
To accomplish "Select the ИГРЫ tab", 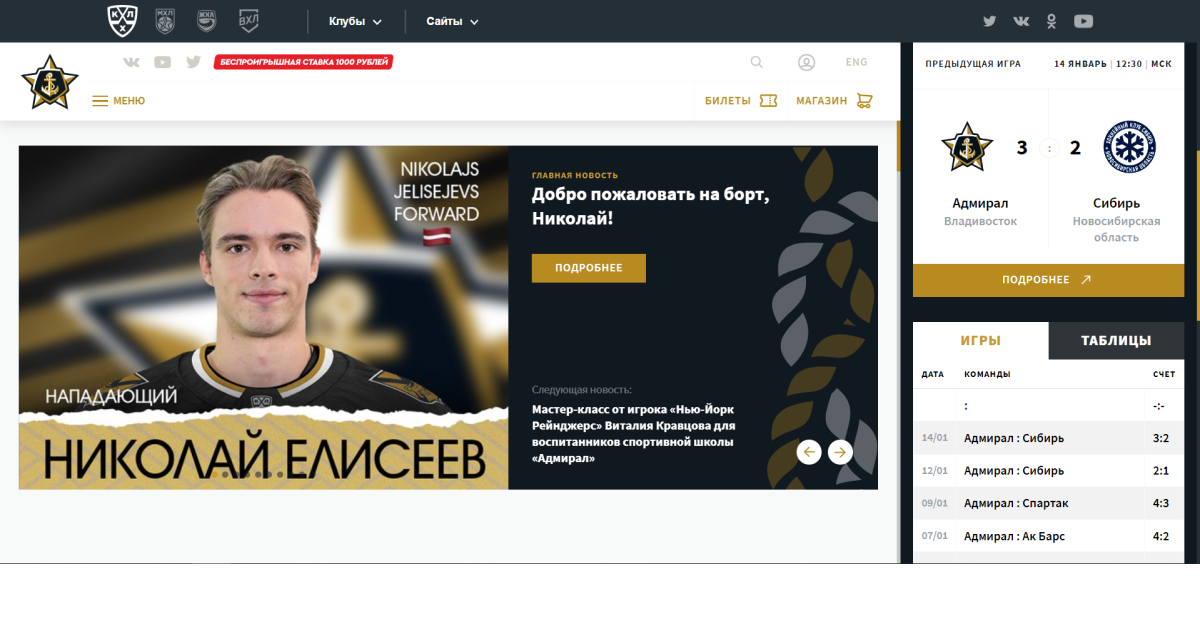I will pos(981,340).
